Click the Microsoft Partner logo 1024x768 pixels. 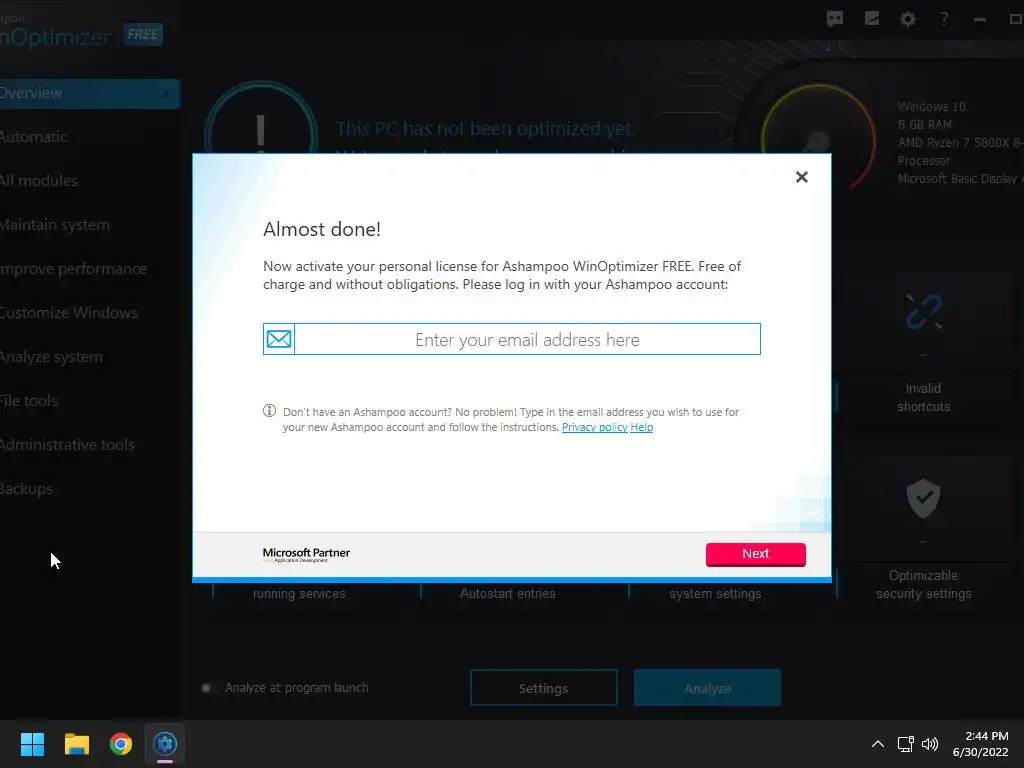(306, 554)
